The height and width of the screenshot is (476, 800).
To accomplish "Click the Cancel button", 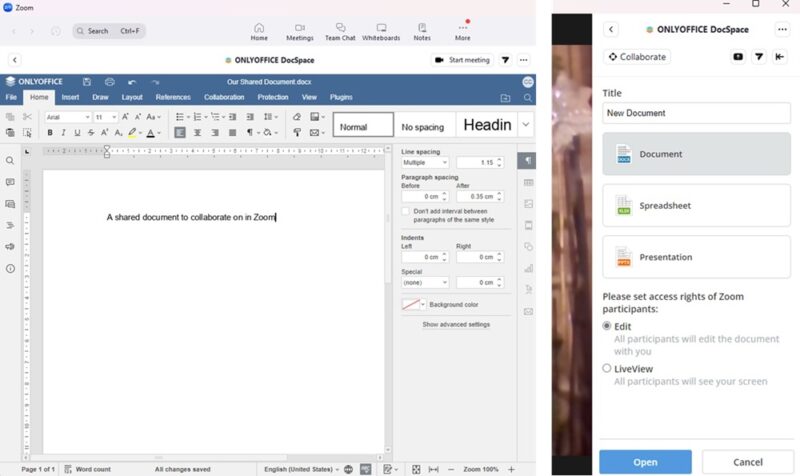I will click(x=747, y=462).
